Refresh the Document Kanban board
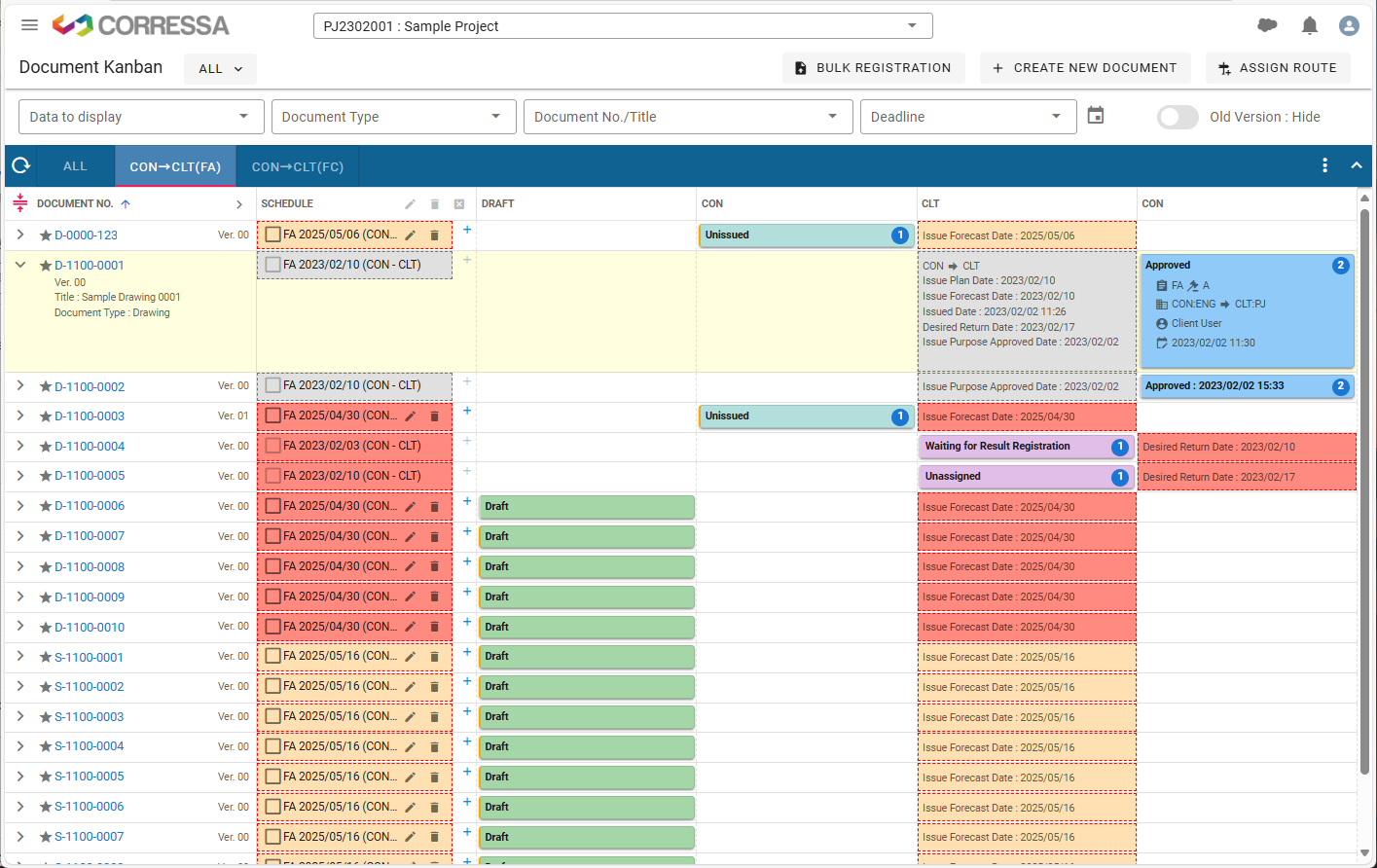This screenshot has height=868, width=1377. coord(20,165)
